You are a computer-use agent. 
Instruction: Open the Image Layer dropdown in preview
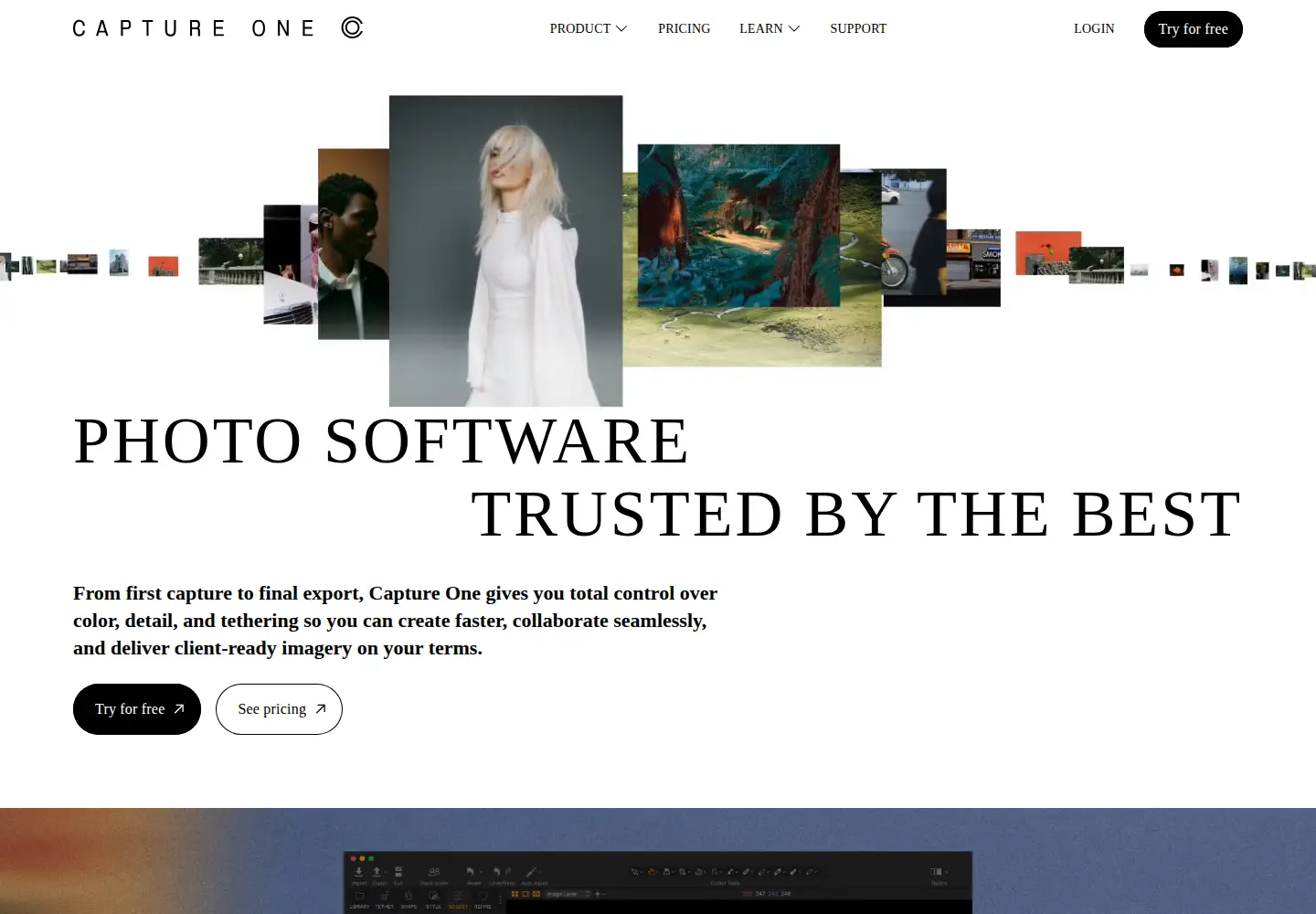click(568, 894)
